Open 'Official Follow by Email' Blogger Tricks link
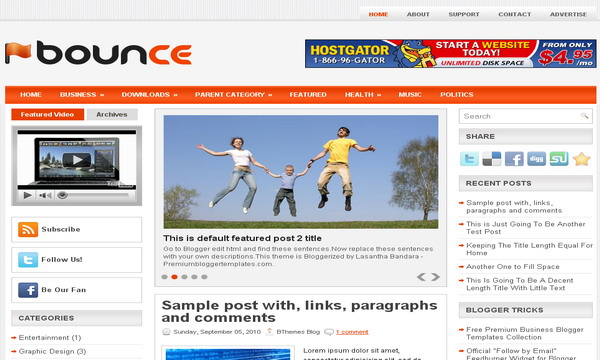The image size is (600, 360). pyautogui.click(x=521, y=354)
